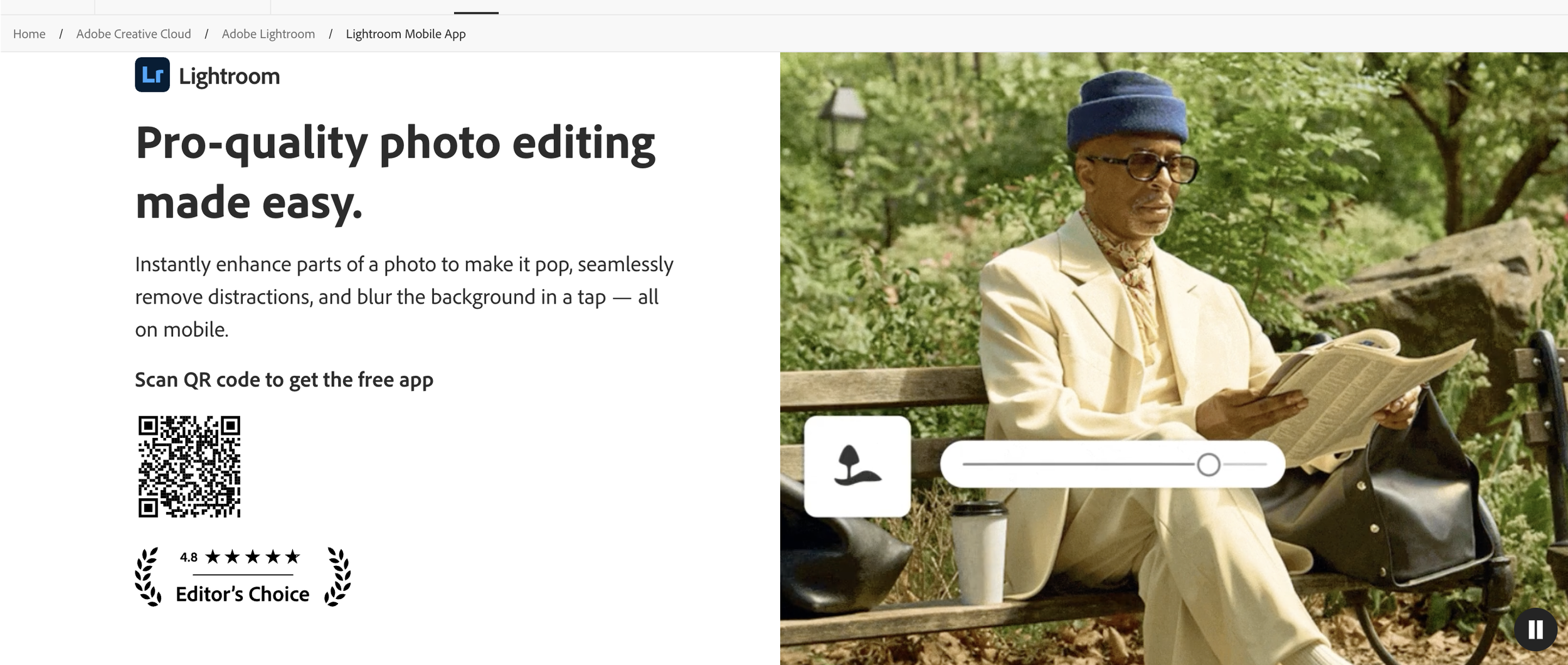Image resolution: width=1568 pixels, height=665 pixels.
Task: Open Adobe Lightroom breadcrumb link
Action: (268, 34)
